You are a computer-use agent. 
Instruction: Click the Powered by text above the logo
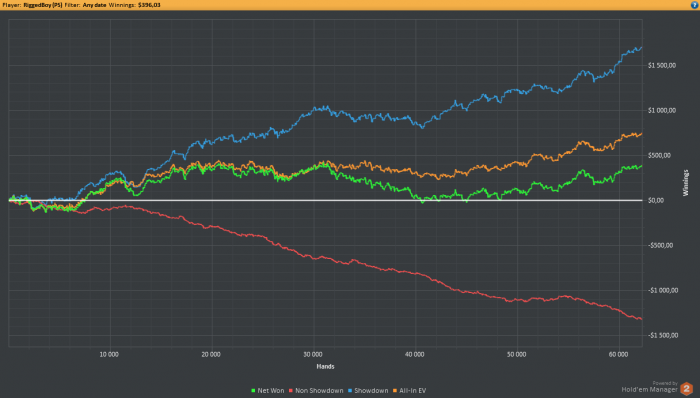coord(665,383)
